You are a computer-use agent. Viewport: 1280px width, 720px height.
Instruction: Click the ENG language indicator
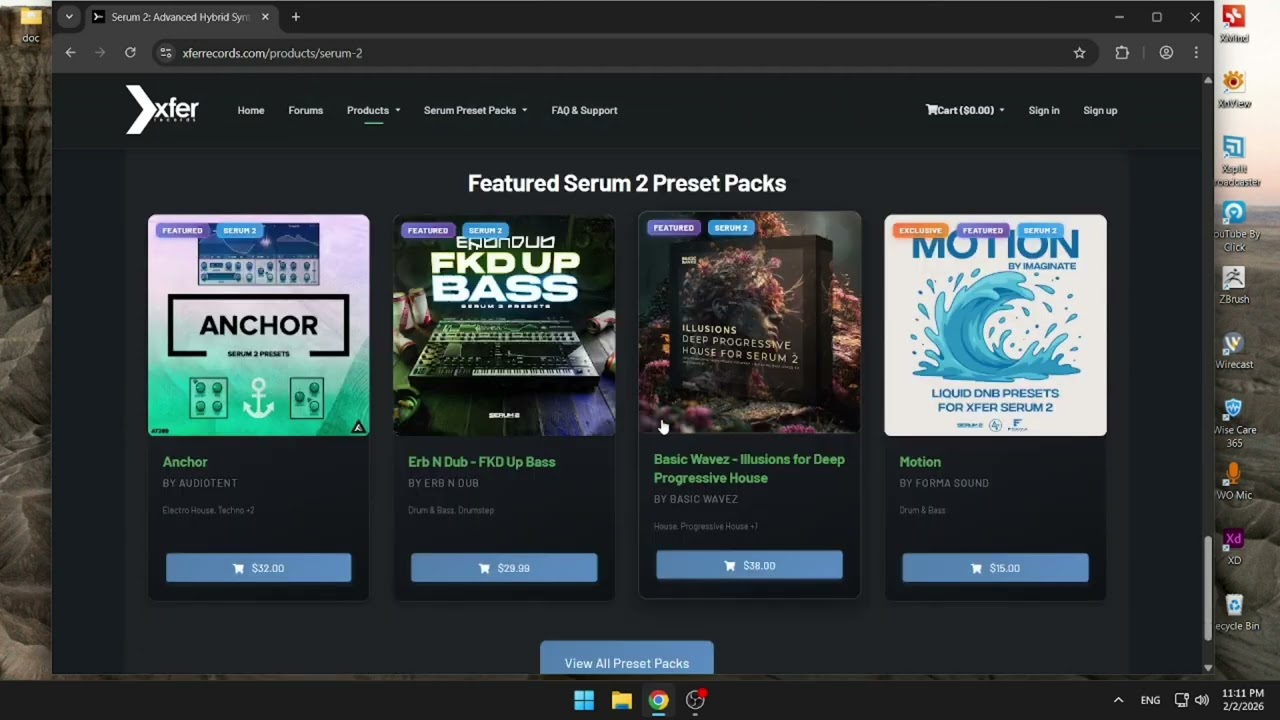(1150, 700)
